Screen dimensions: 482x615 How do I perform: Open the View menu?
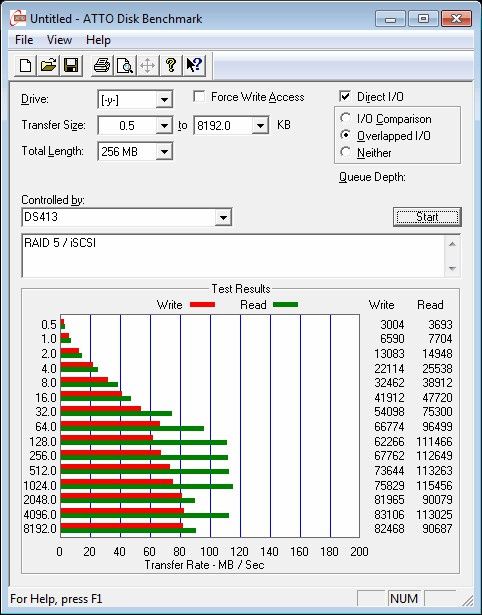(59, 40)
